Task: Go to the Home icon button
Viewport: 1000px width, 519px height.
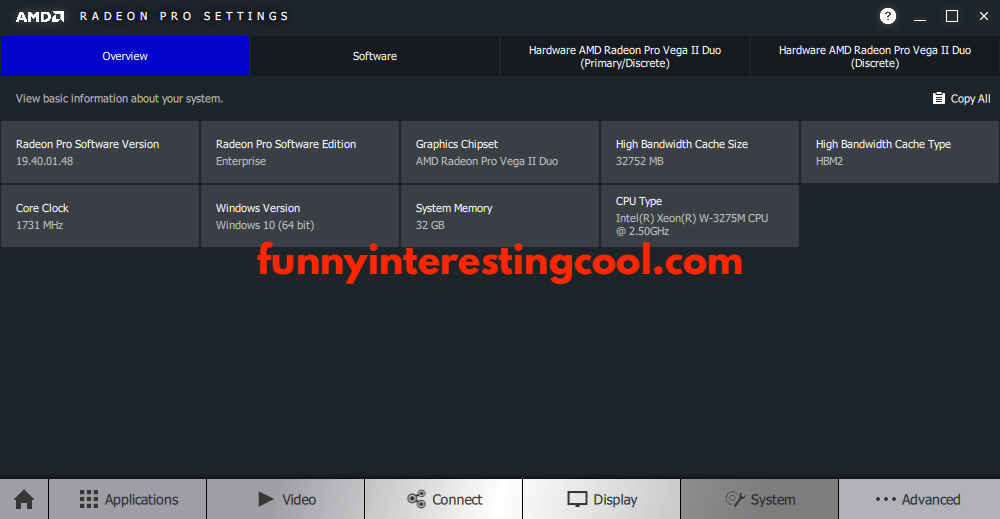Action: [x=24, y=499]
